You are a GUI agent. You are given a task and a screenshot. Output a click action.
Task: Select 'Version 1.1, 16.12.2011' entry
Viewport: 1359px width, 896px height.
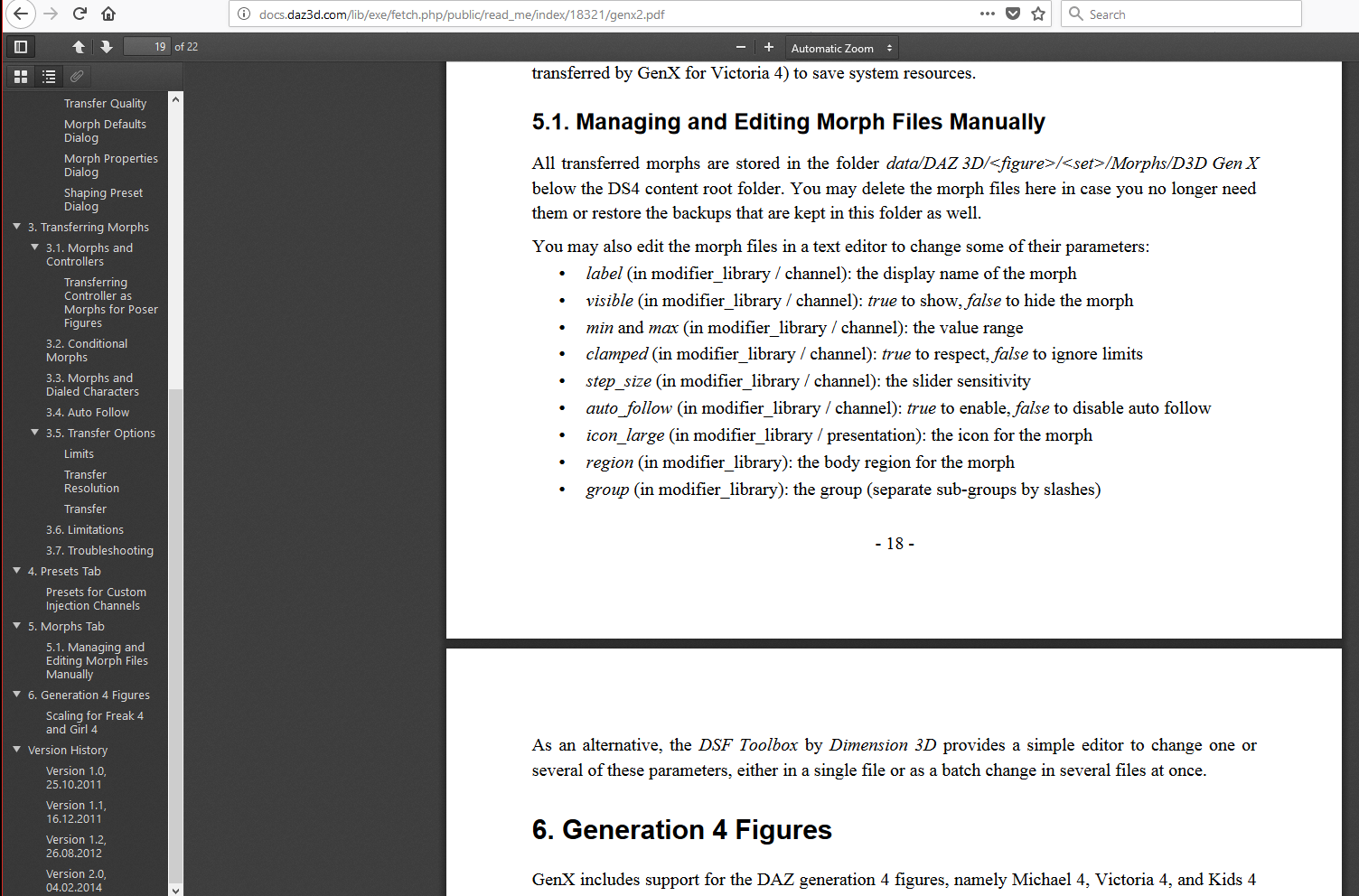pyautogui.click(x=76, y=812)
